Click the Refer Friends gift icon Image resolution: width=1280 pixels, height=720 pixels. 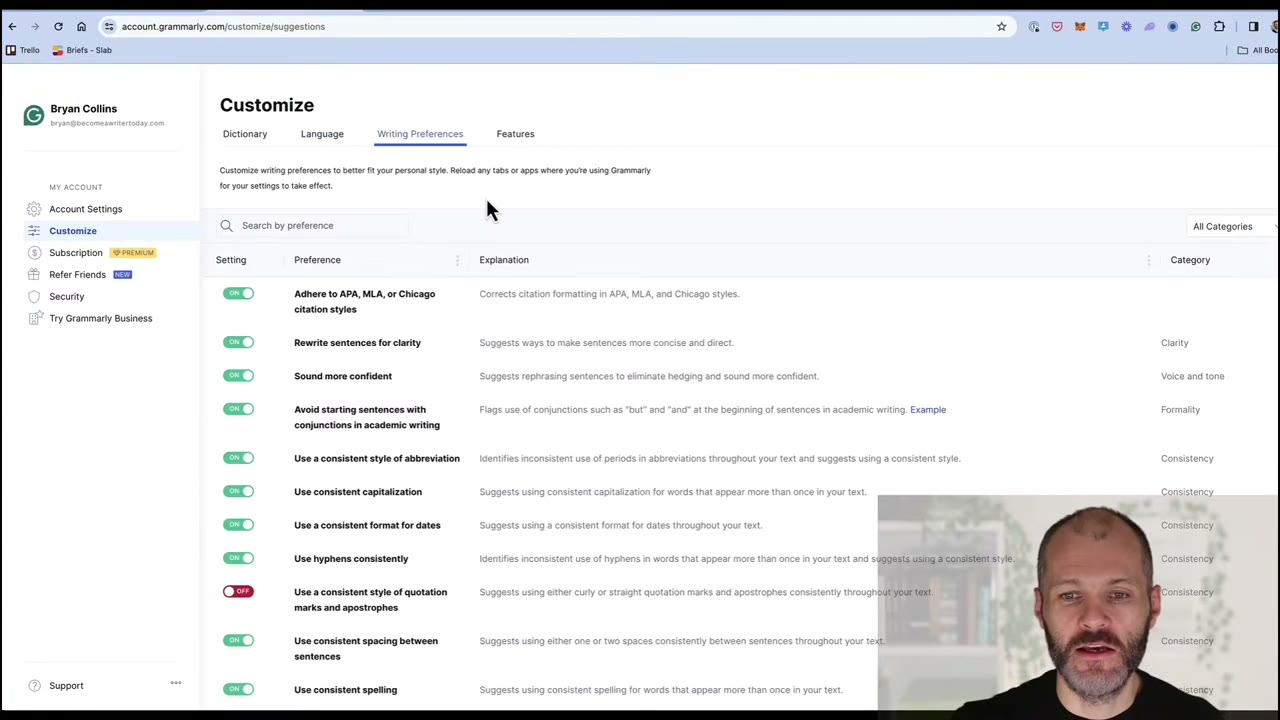[x=34, y=275]
